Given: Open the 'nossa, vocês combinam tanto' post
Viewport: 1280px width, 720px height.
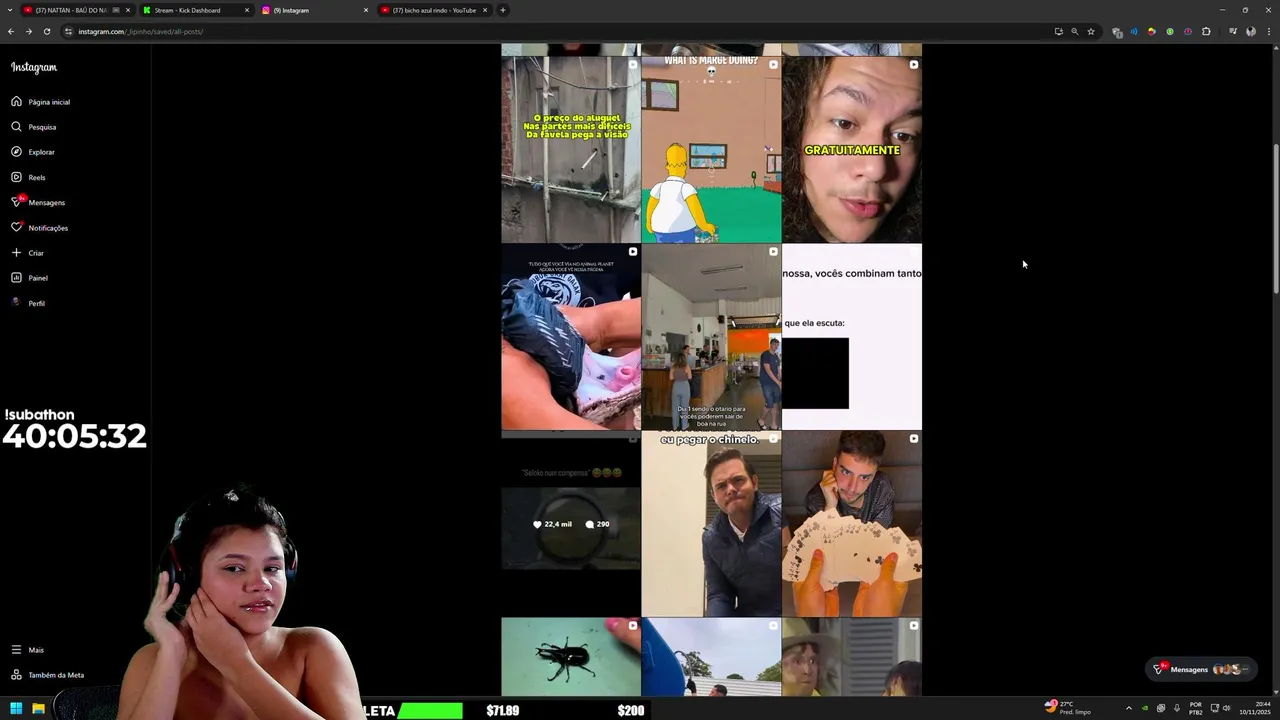Looking at the screenshot, I should click(x=852, y=337).
